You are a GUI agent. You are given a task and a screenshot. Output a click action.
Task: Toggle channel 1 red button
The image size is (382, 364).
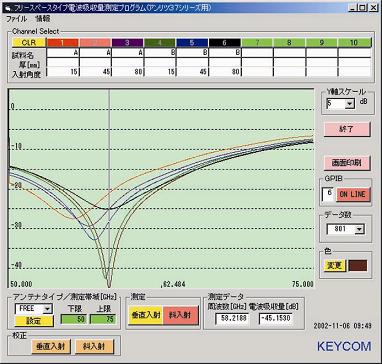click(x=62, y=43)
